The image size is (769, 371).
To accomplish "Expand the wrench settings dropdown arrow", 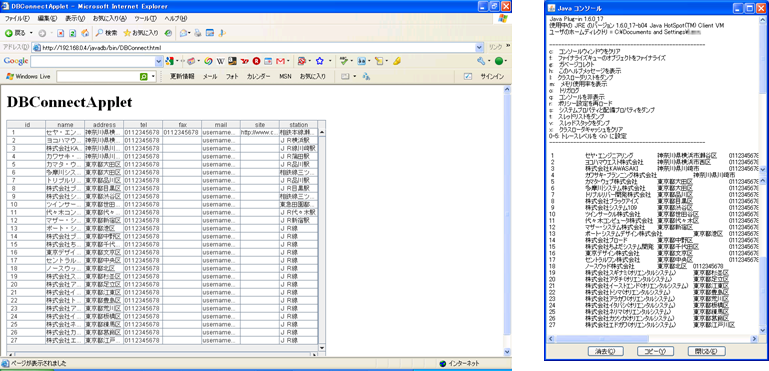I will tap(489, 61).
